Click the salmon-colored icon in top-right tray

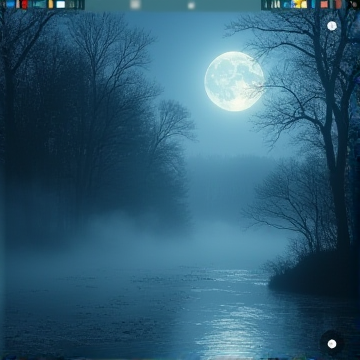tap(324, 4)
